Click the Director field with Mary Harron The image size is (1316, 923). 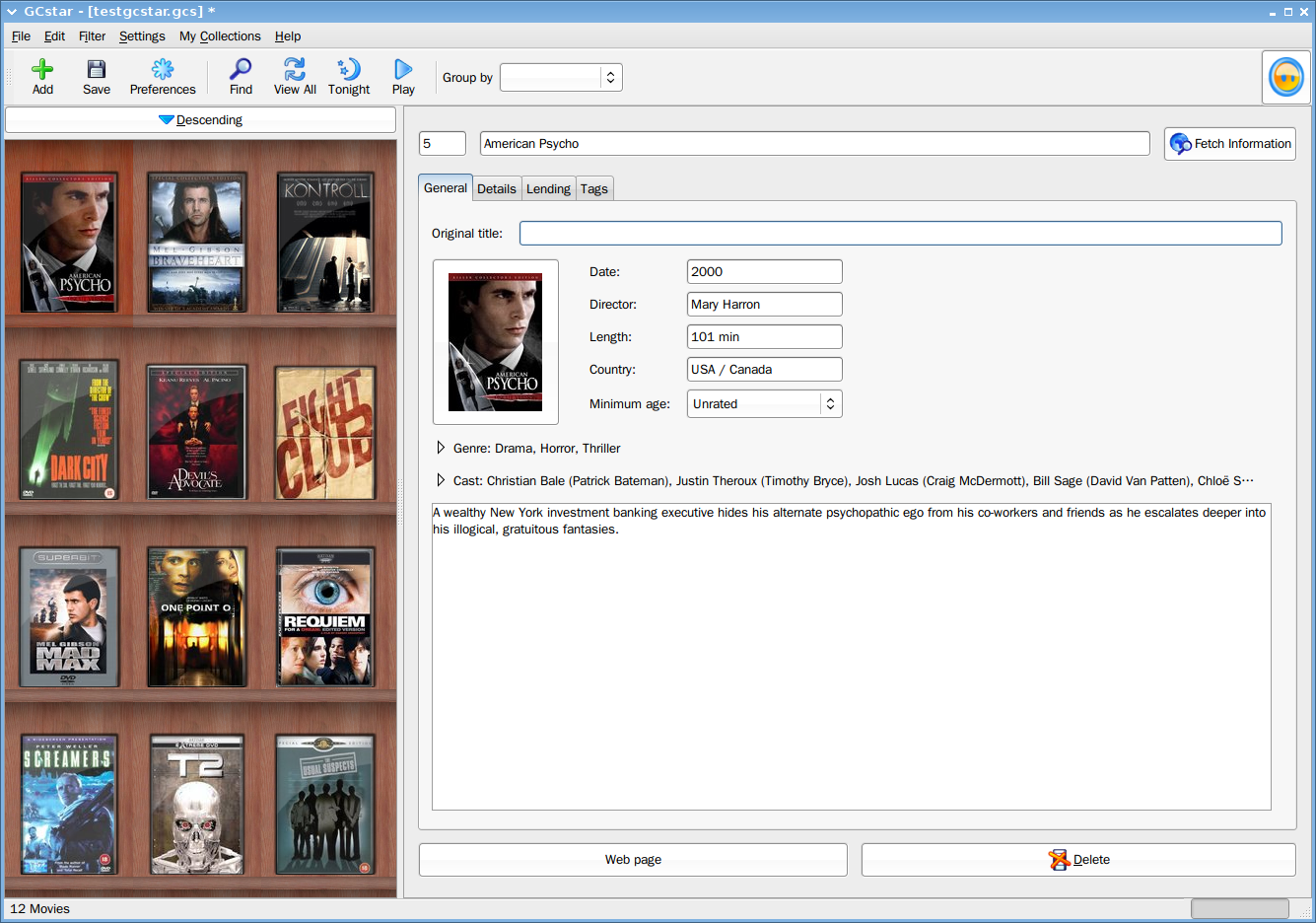(x=765, y=304)
